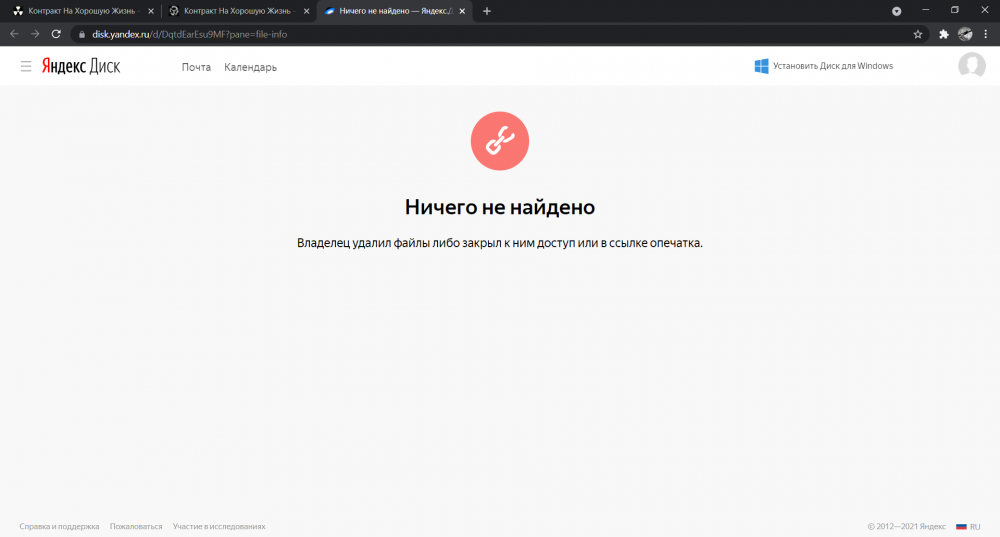Click Пожаловаться in the footer
Screen dimensions: 1000x537
(136, 526)
